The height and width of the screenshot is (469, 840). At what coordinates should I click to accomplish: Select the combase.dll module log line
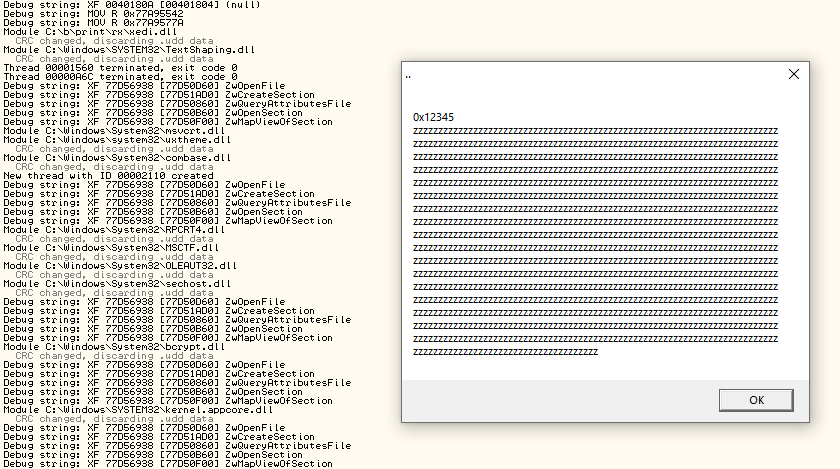click(x=117, y=158)
